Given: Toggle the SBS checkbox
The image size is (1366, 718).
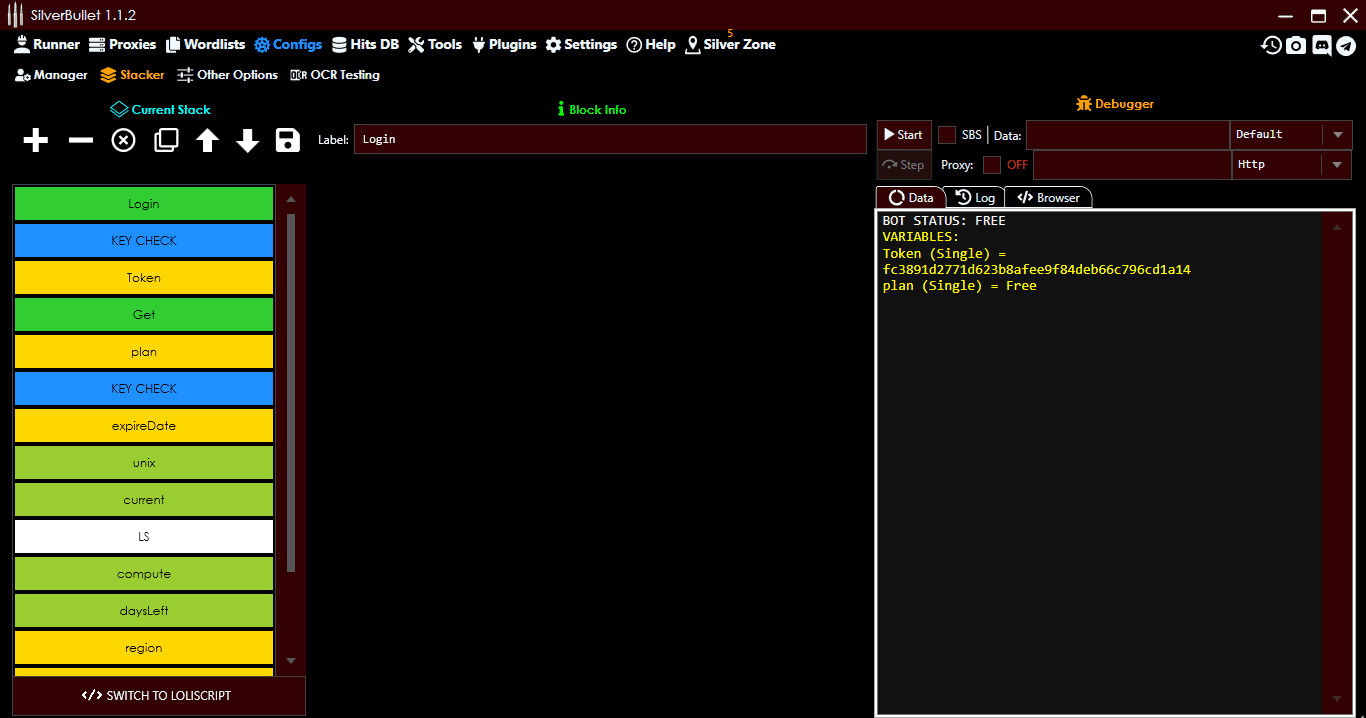Looking at the screenshot, I should tap(947, 135).
